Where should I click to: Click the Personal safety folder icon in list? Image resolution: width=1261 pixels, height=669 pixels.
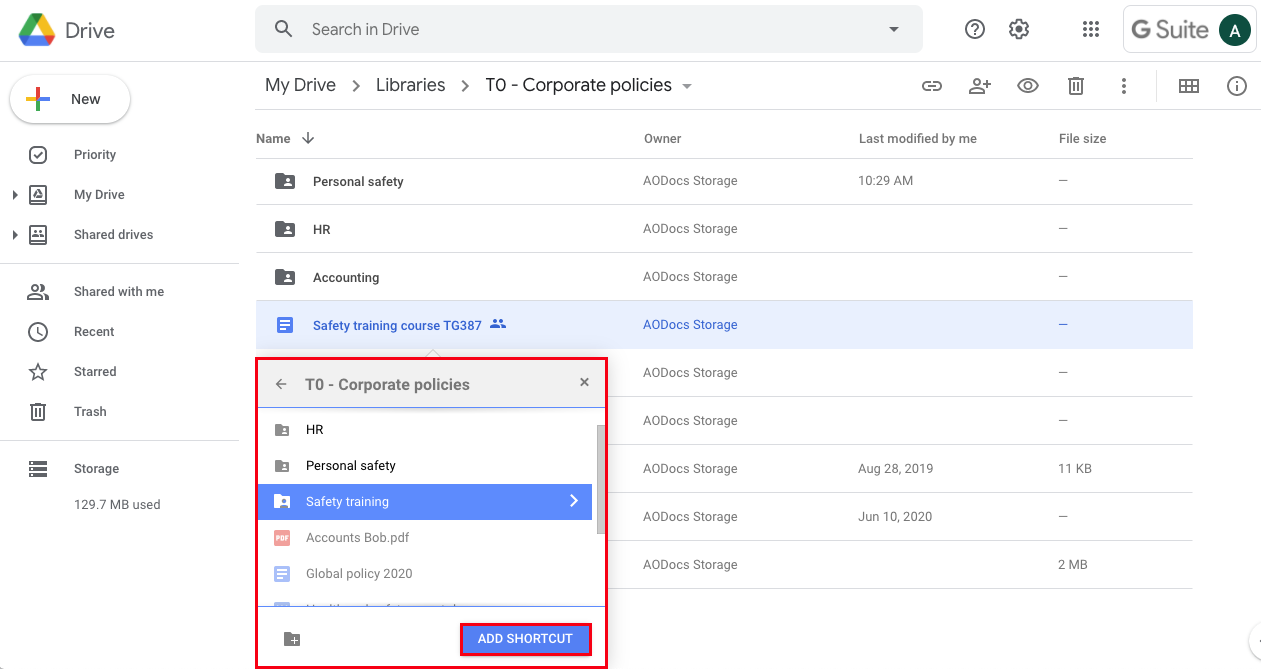click(x=285, y=181)
